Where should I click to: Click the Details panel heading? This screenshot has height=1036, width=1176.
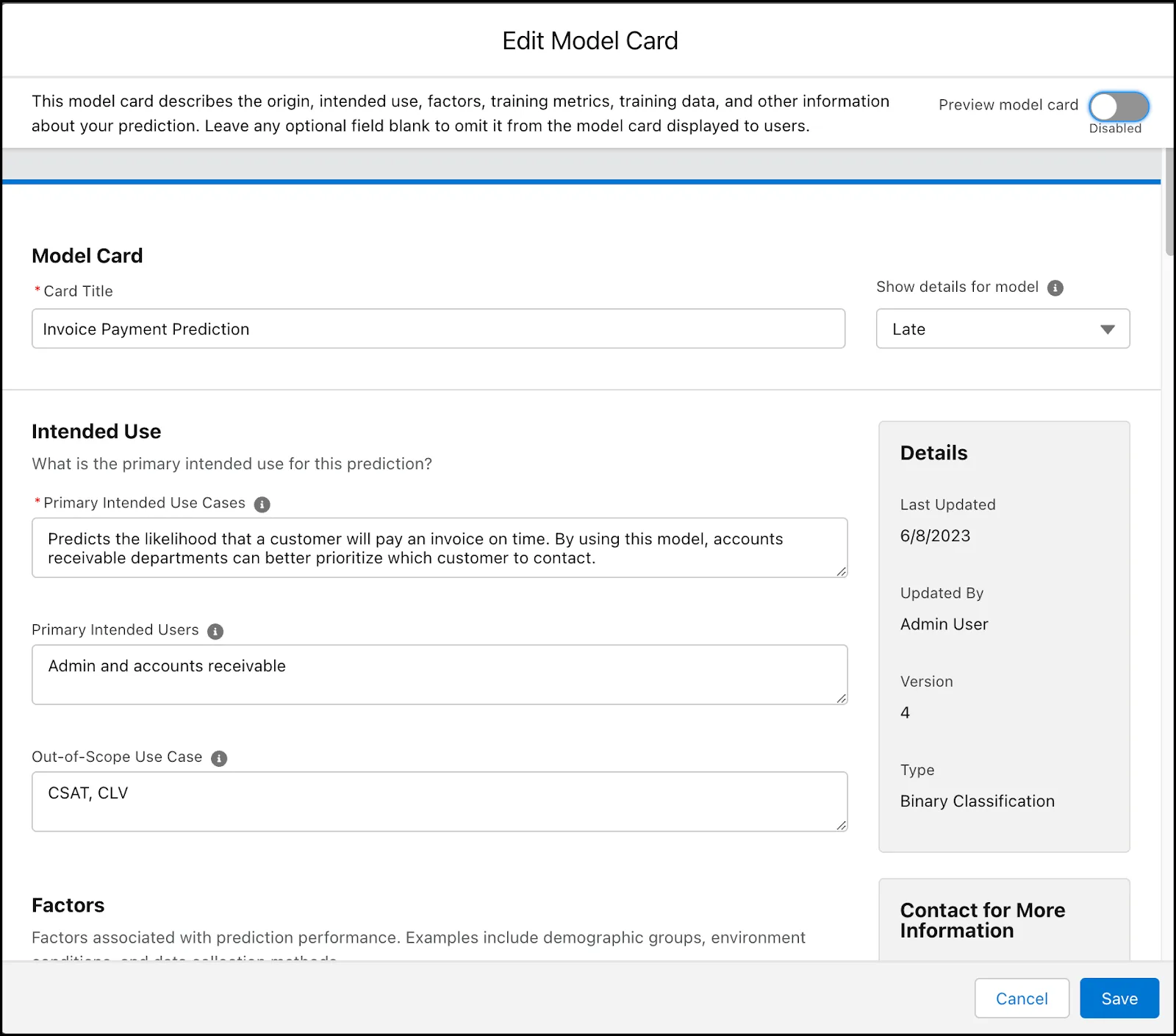click(x=933, y=453)
